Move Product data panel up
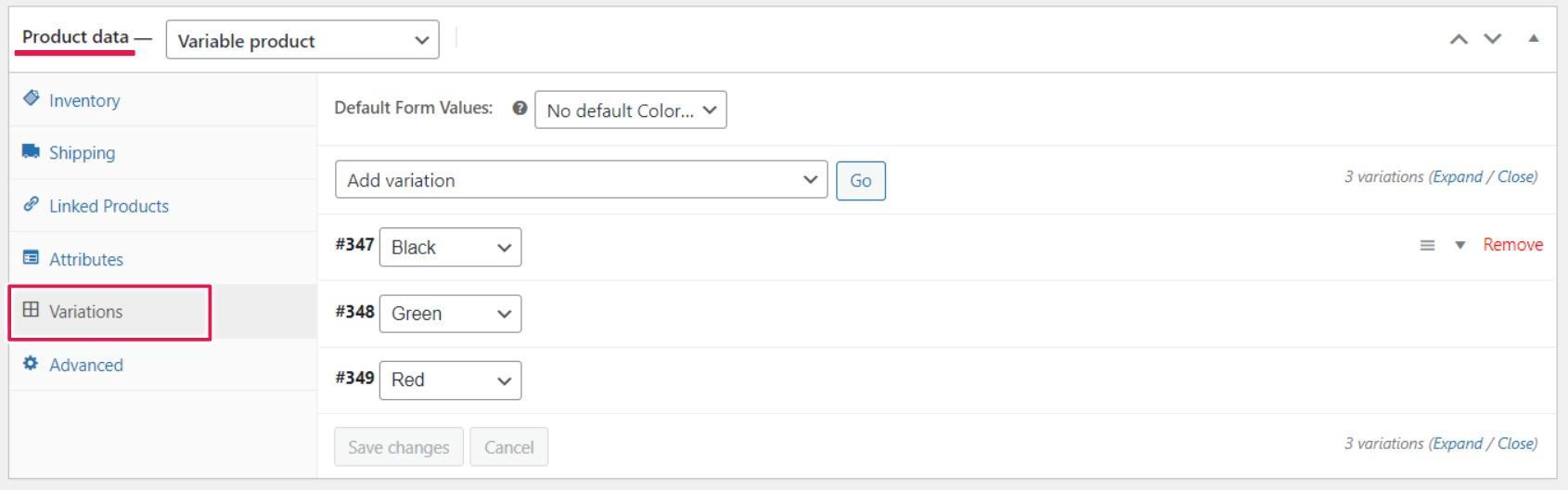The height and width of the screenshot is (490, 1568). click(x=1459, y=39)
